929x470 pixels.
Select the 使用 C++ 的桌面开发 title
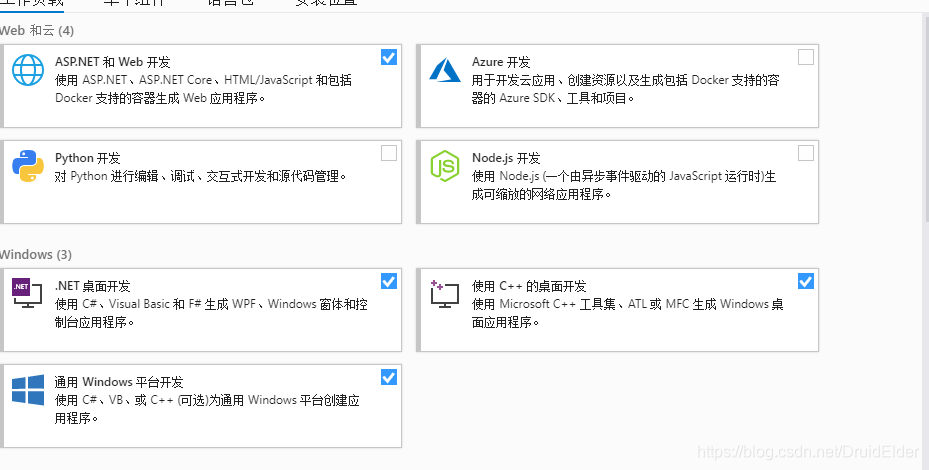point(529,286)
